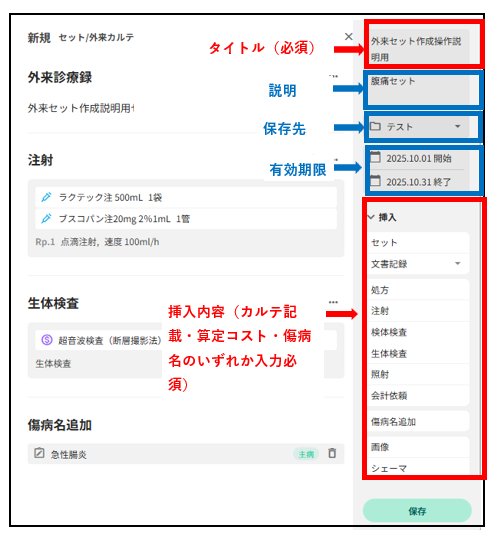Open the three-dot menu for 外来診療録

point(333,76)
